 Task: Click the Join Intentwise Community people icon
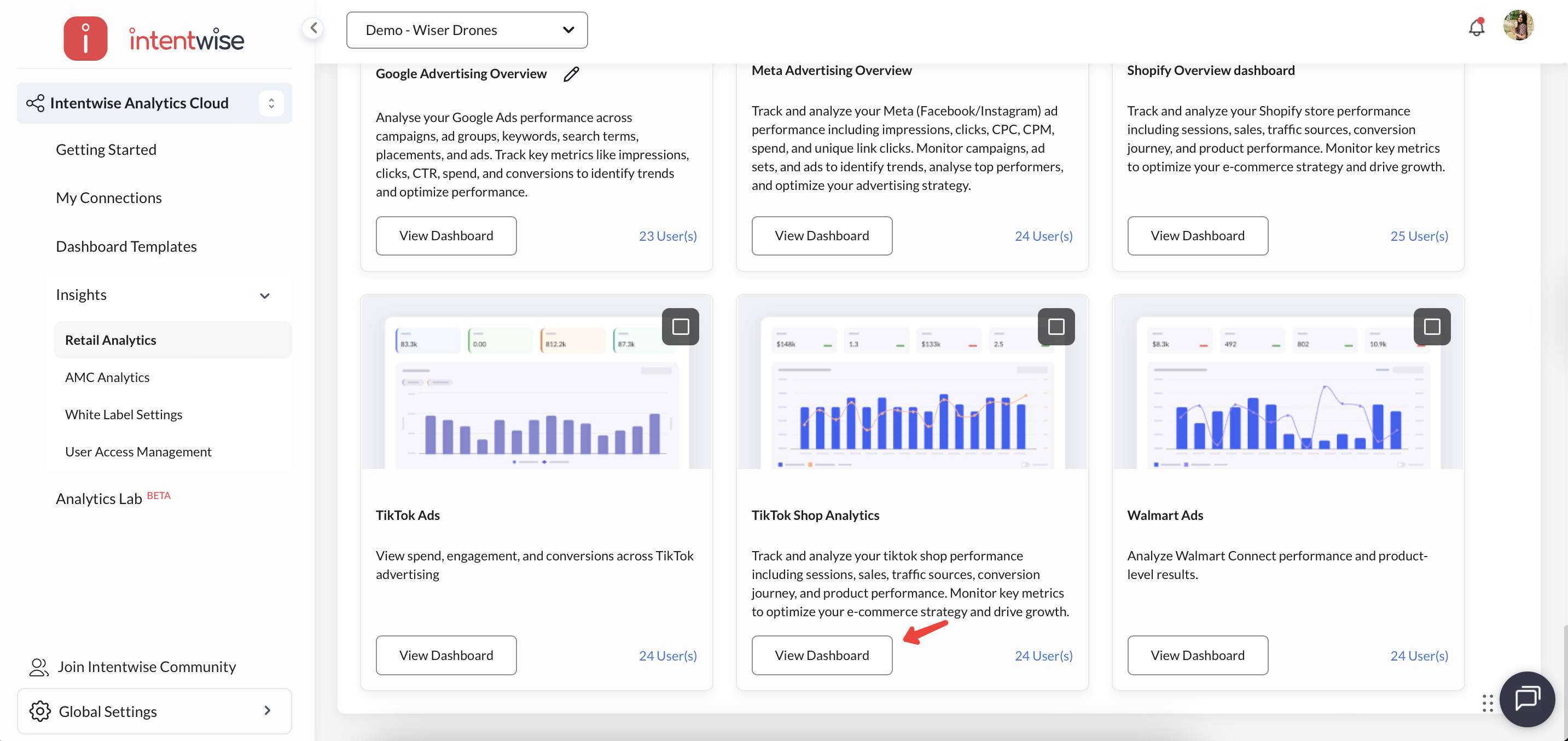tap(39, 667)
